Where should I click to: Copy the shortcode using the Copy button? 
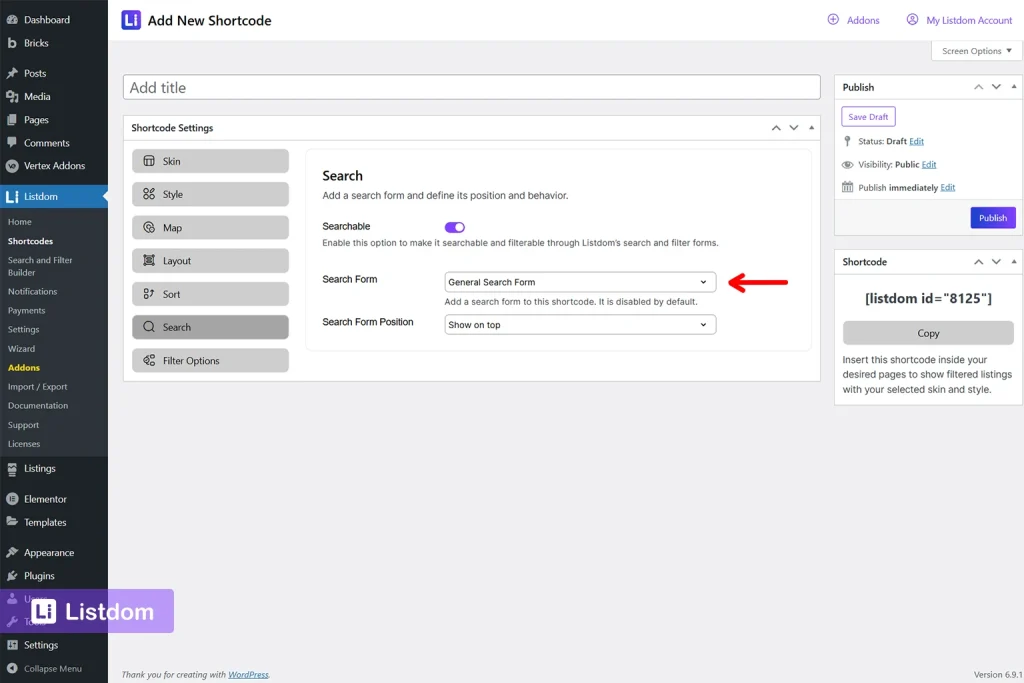[928, 333]
